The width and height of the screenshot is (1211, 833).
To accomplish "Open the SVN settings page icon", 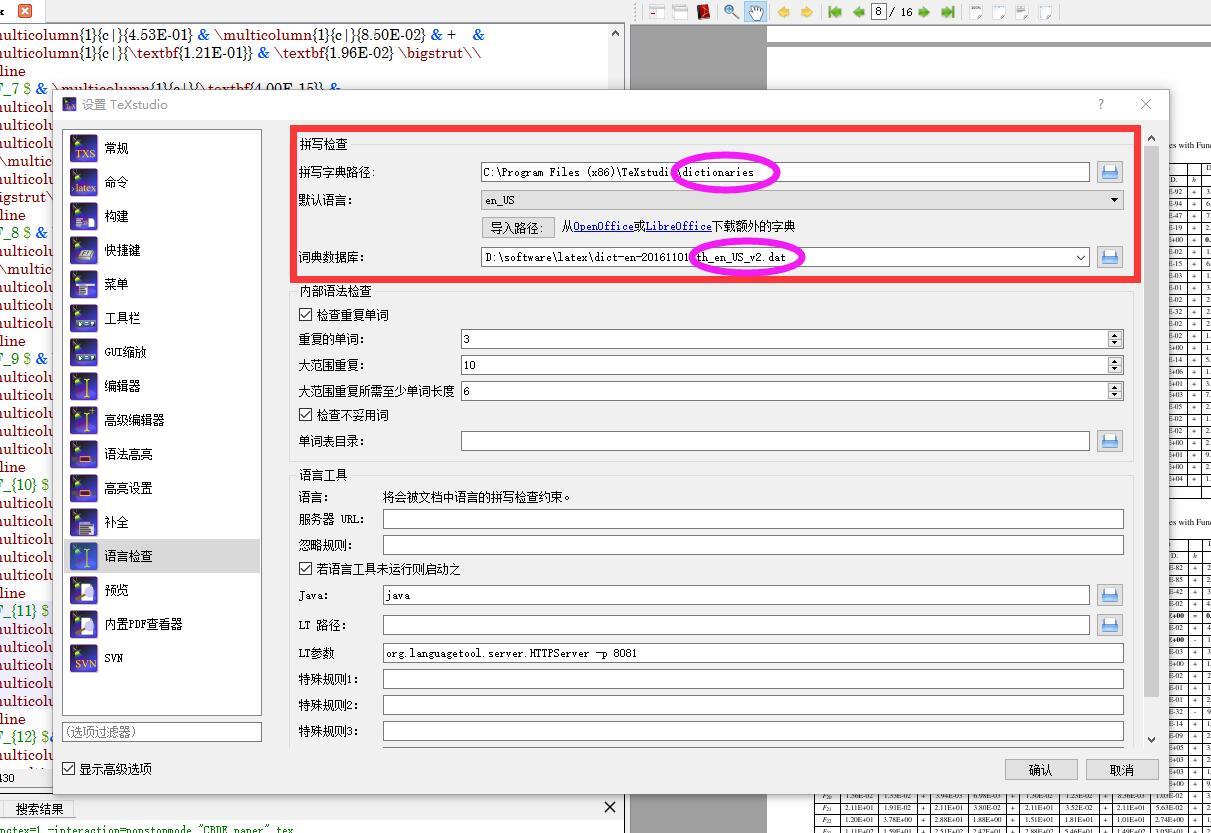I will (85, 658).
